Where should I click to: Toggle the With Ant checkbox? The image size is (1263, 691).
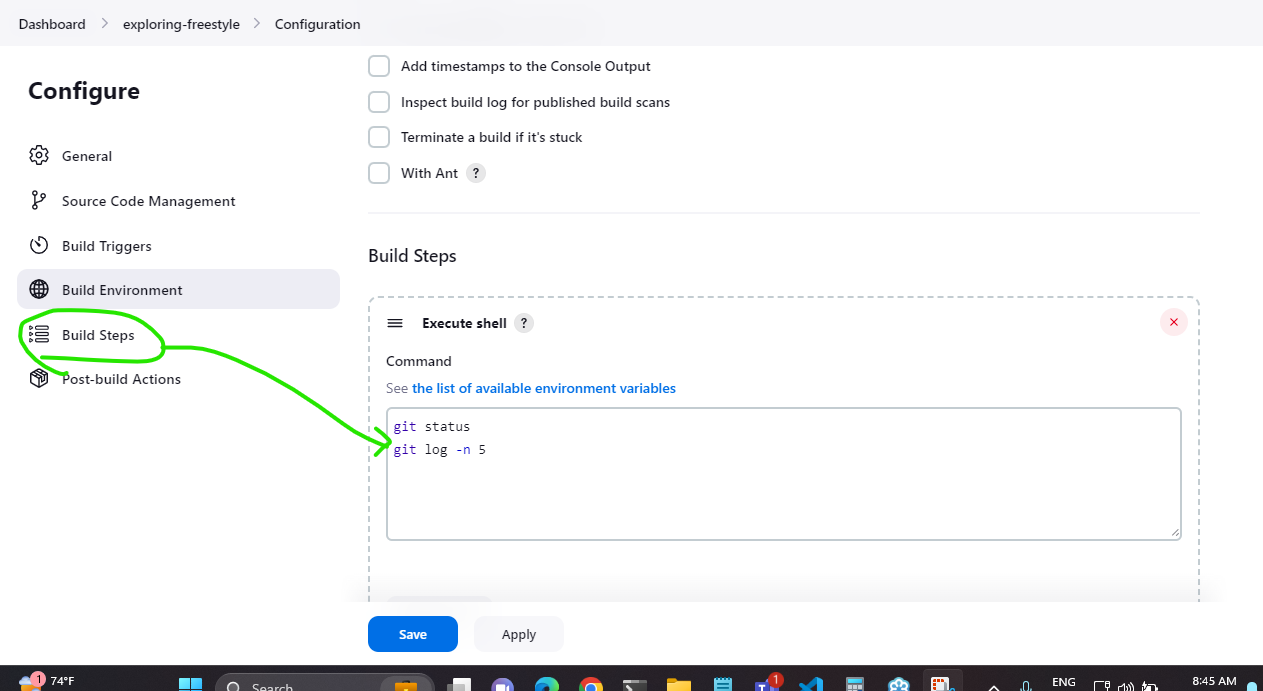[x=379, y=172]
